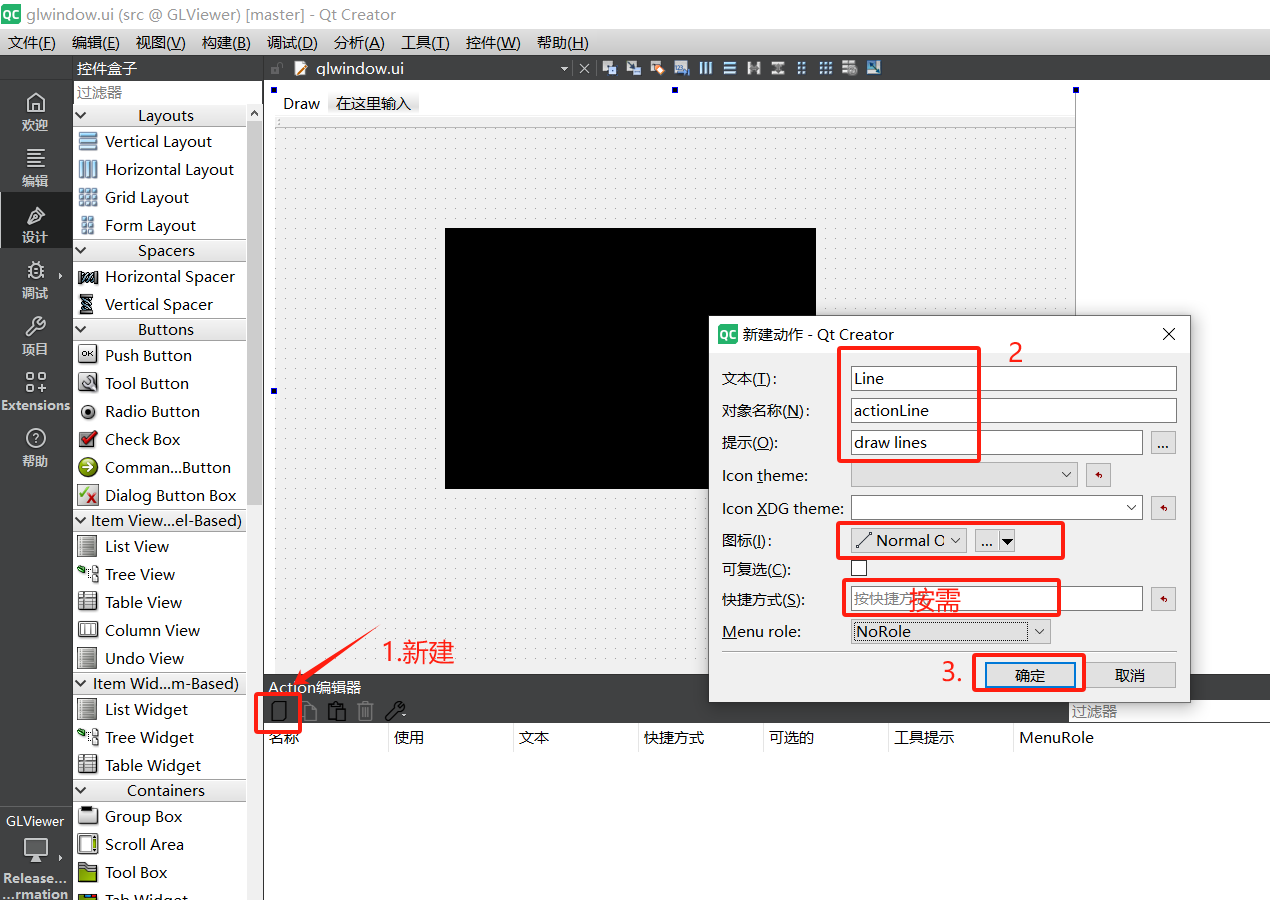Toggle the 可复选 (Checkable) checkbox
Viewport: 1270px width, 900px height.
tap(859, 568)
